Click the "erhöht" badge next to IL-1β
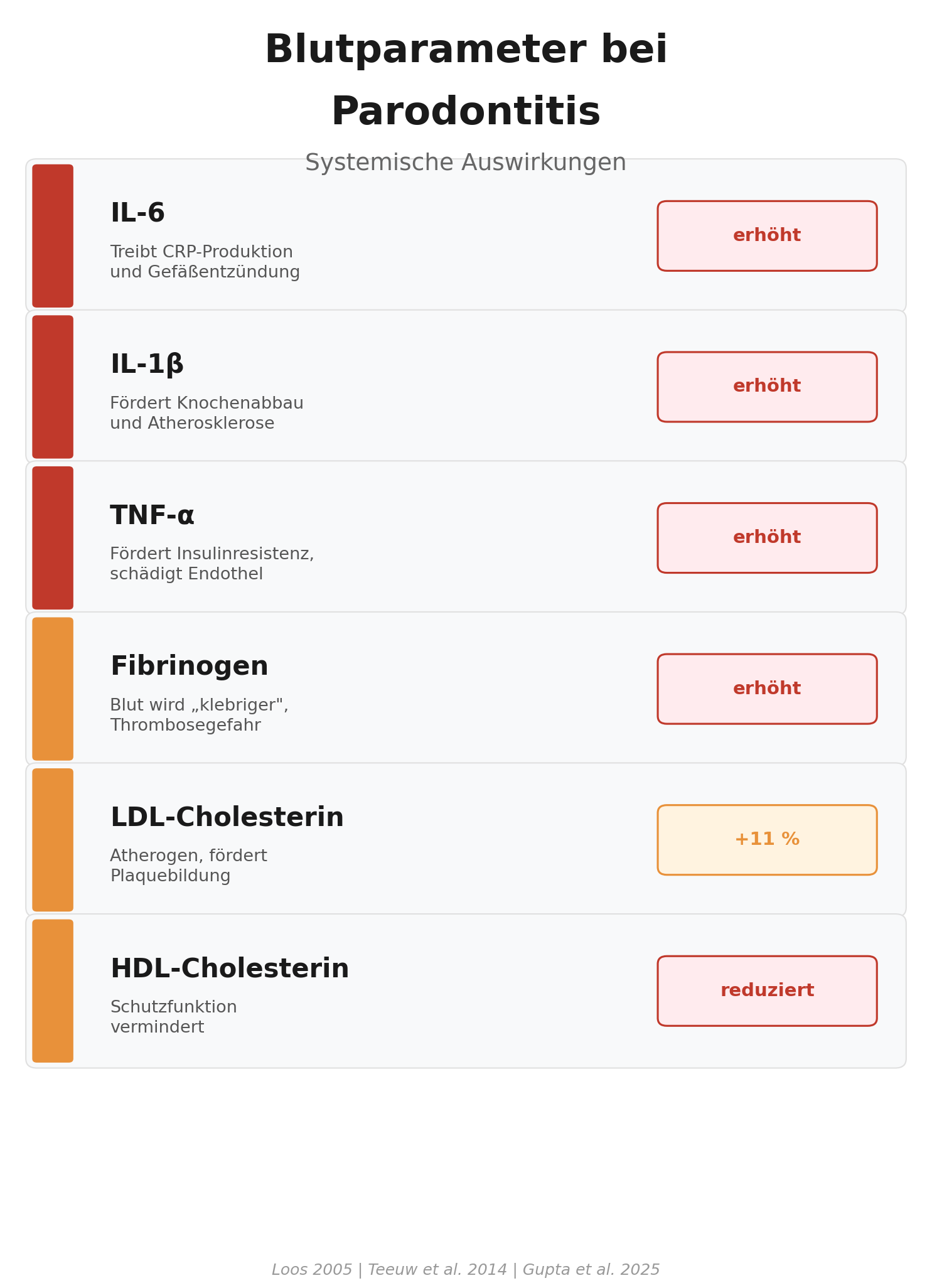This screenshot has width=932, height=1288. click(x=766, y=387)
